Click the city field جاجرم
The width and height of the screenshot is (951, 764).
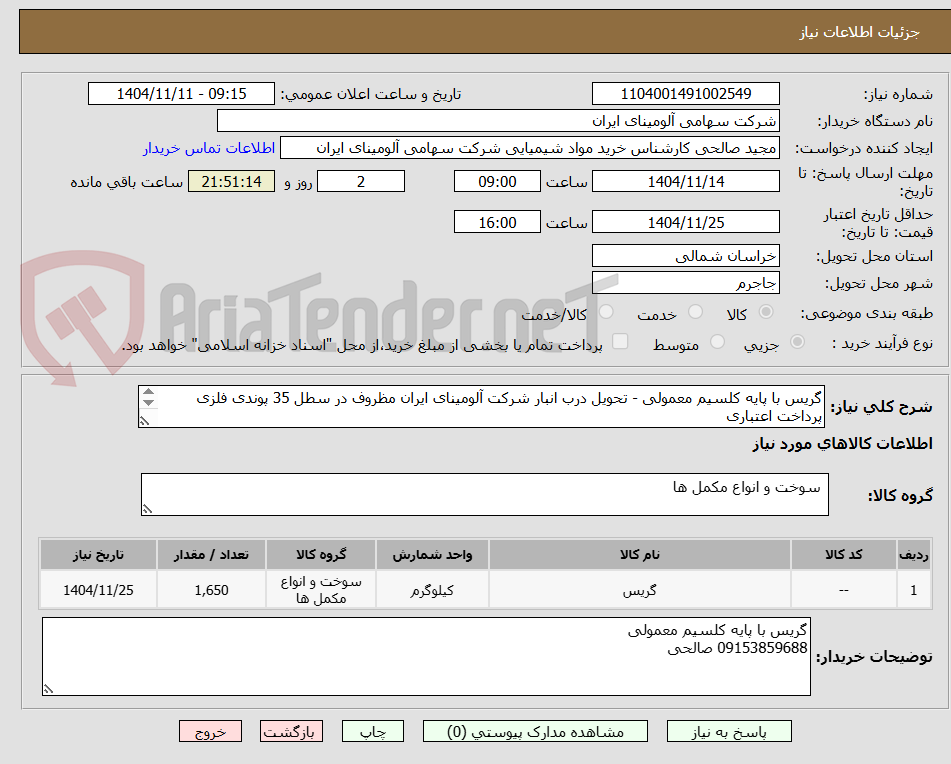point(685,283)
